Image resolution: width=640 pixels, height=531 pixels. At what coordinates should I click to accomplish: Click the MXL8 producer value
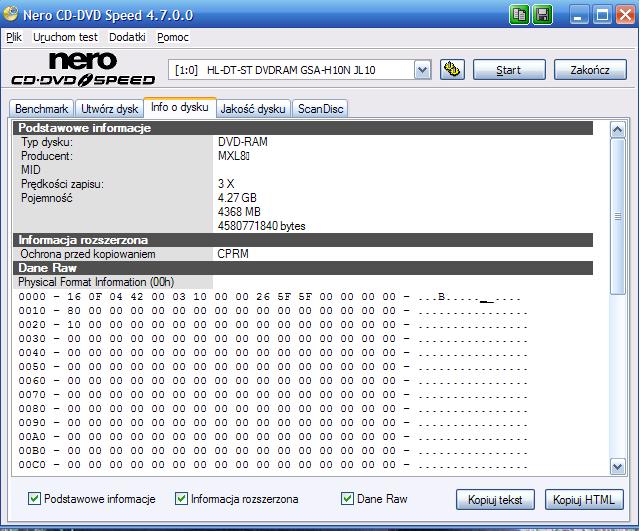(x=233, y=156)
